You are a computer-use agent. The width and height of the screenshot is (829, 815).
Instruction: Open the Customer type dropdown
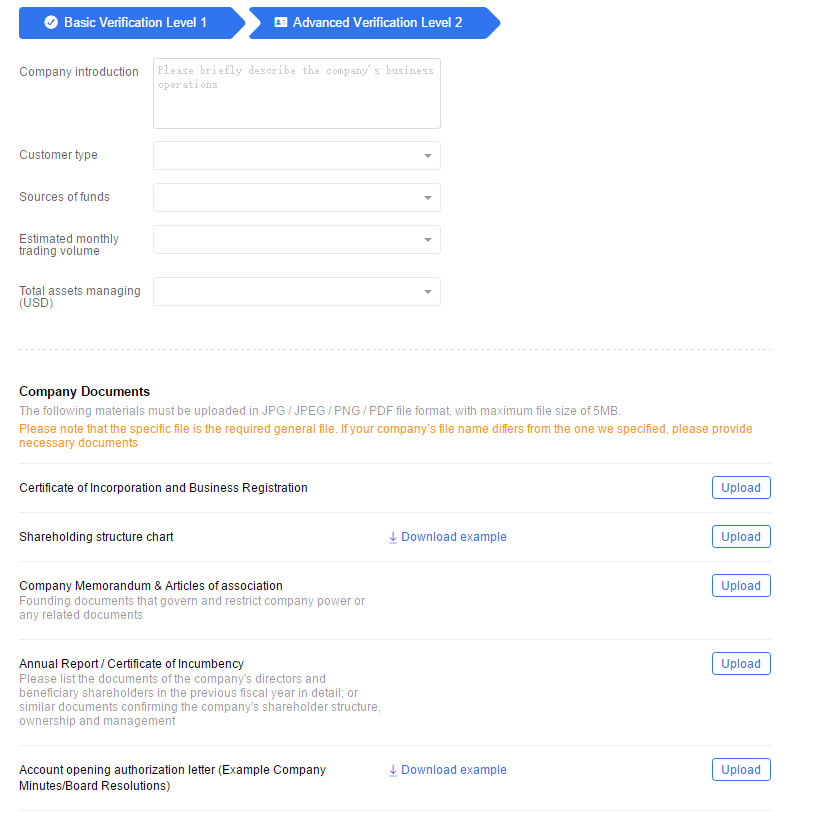pos(297,155)
